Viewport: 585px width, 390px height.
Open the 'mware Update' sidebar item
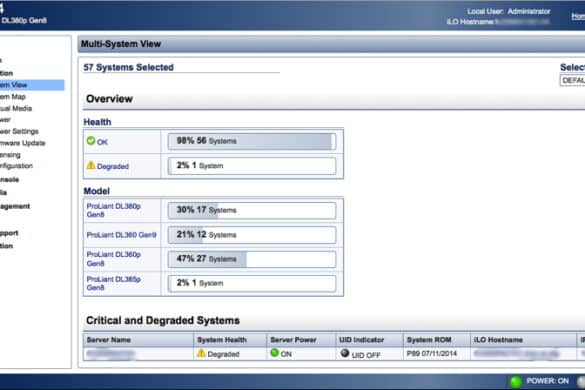click(x=22, y=143)
